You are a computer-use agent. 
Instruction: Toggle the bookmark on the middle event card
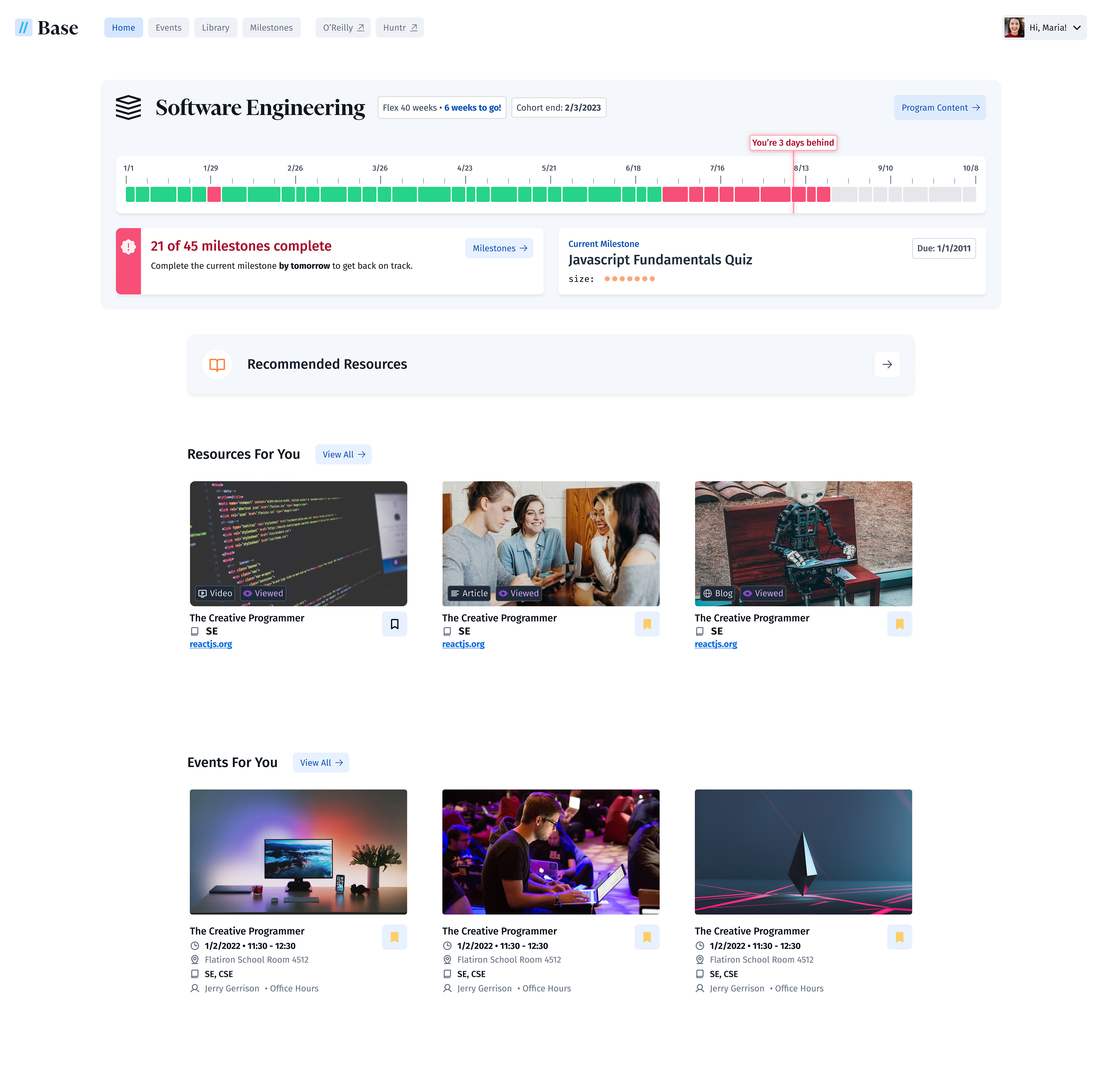647,937
